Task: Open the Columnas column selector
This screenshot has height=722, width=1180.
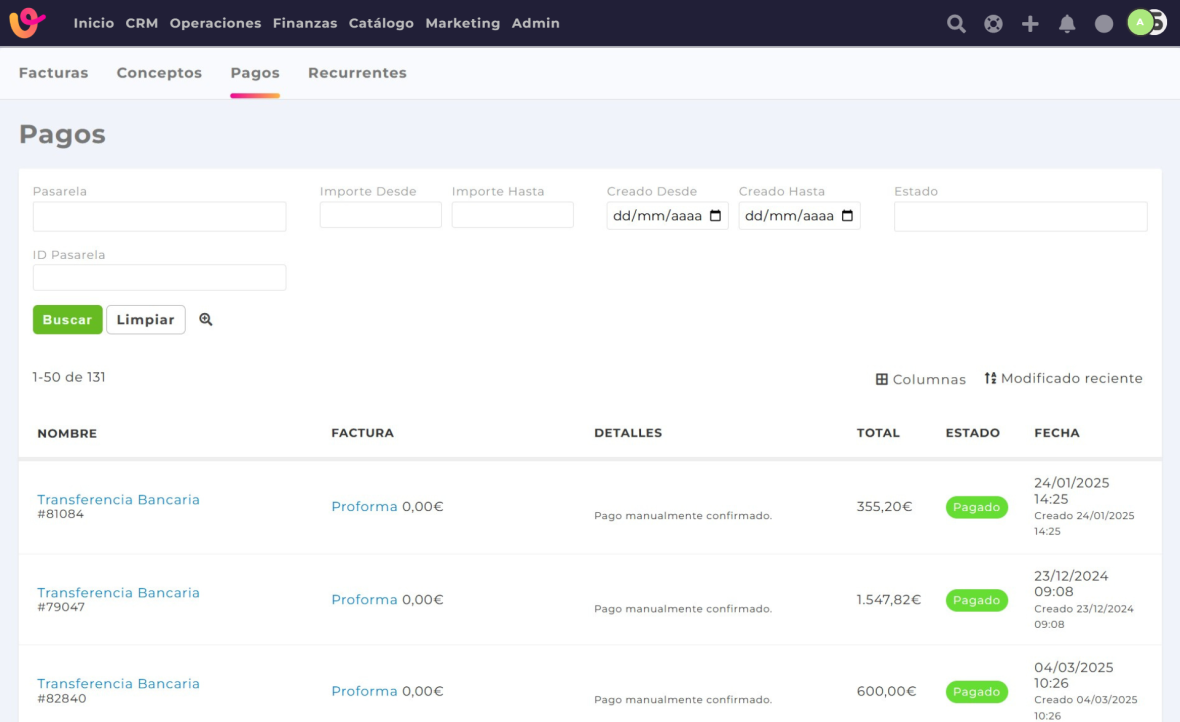Action: tap(921, 379)
